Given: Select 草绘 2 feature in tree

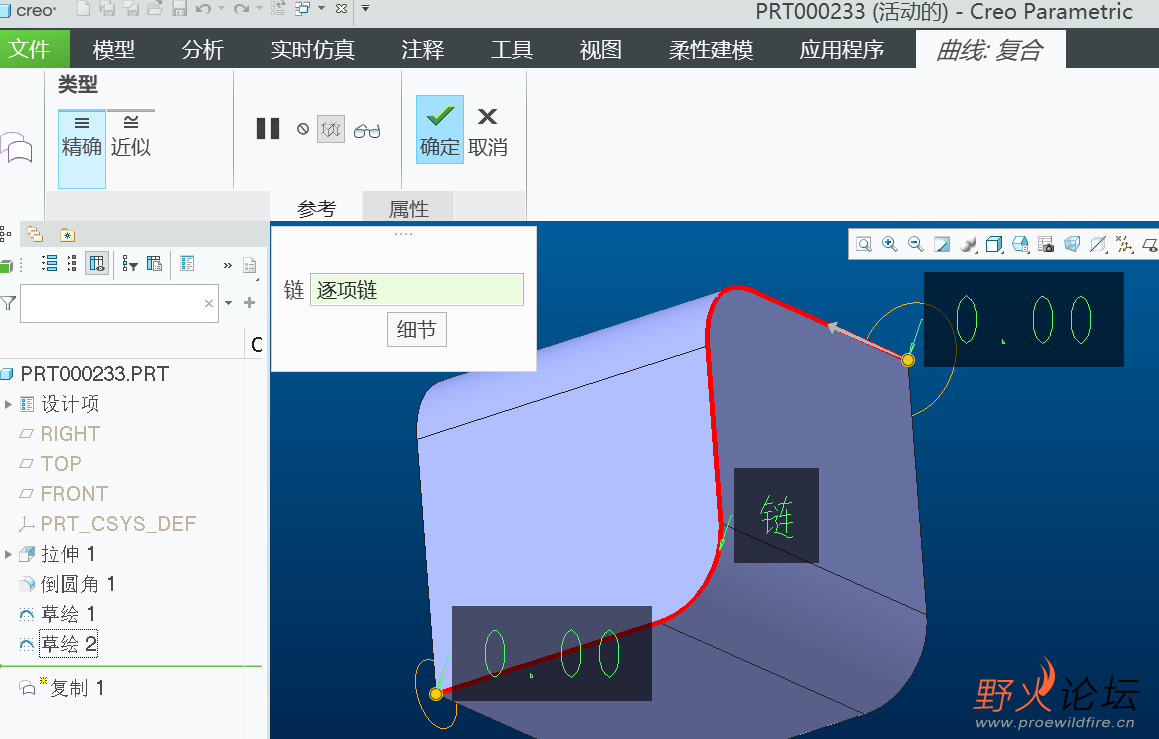Looking at the screenshot, I should [x=69, y=644].
